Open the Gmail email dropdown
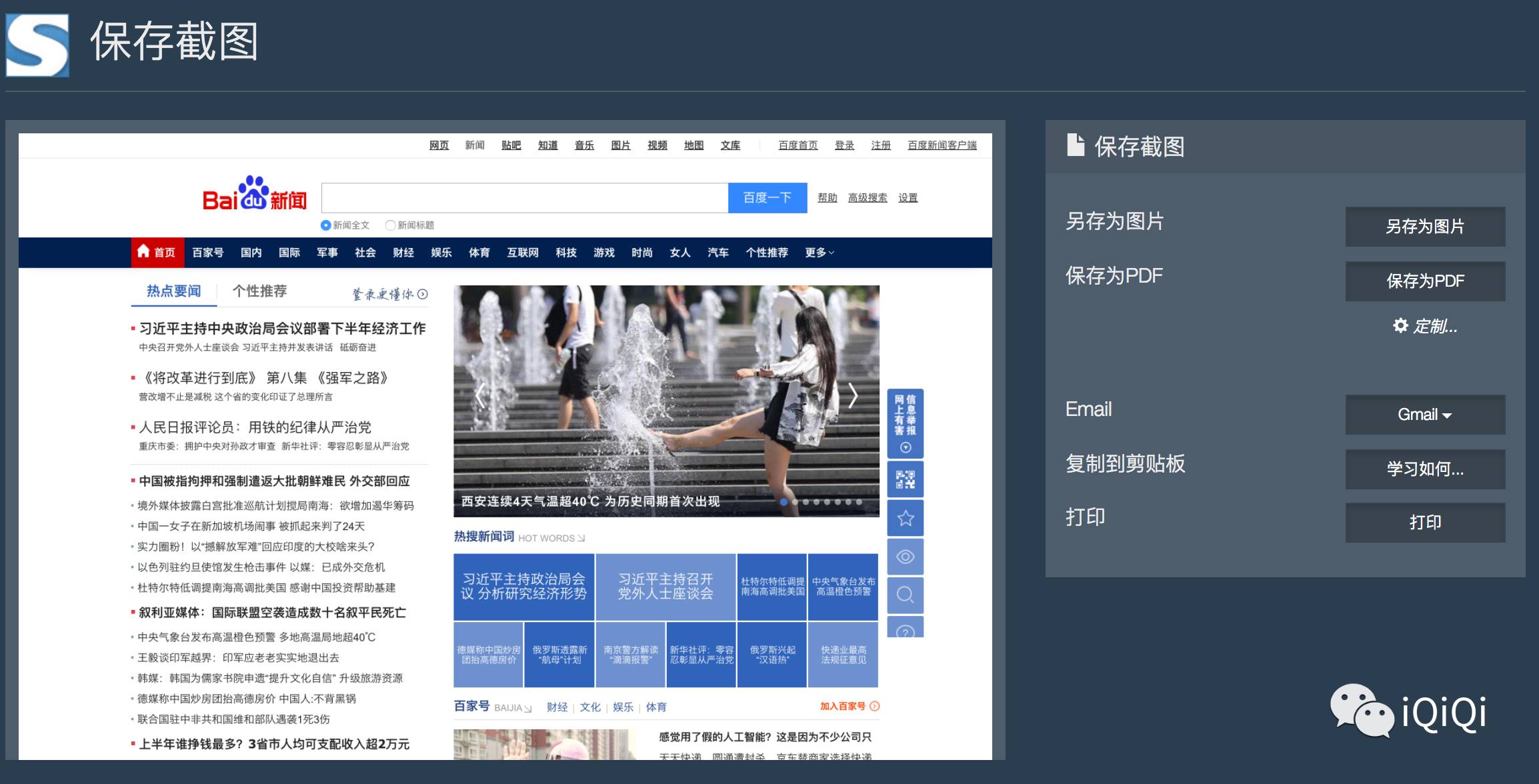1539x784 pixels. tap(1425, 415)
